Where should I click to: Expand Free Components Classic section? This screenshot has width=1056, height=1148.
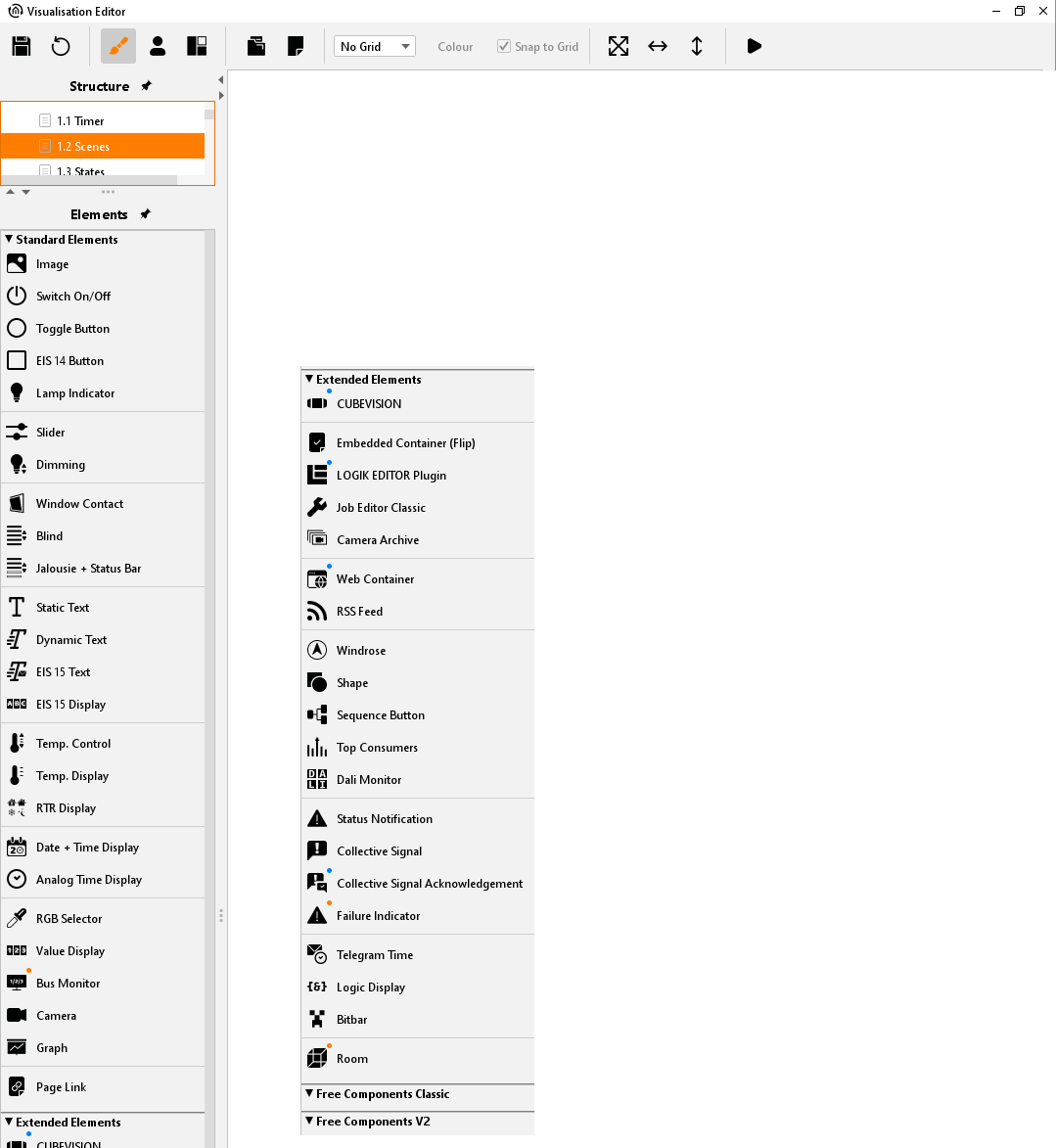point(309,1094)
